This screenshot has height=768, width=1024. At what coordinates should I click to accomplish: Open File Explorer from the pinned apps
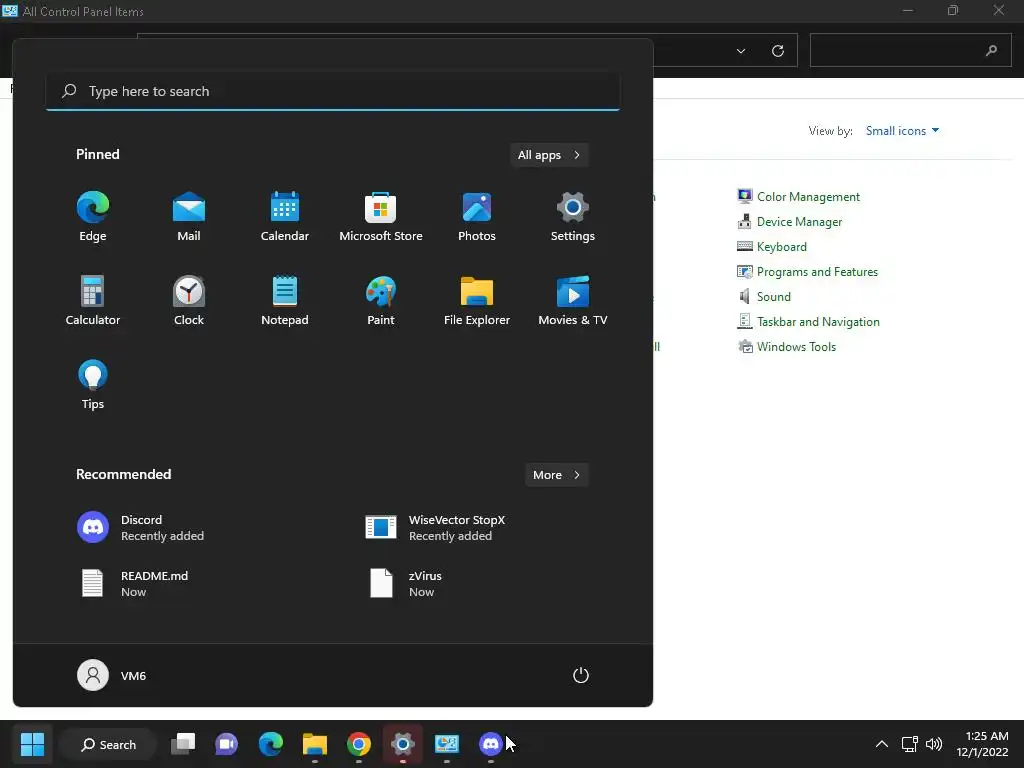[x=477, y=300]
